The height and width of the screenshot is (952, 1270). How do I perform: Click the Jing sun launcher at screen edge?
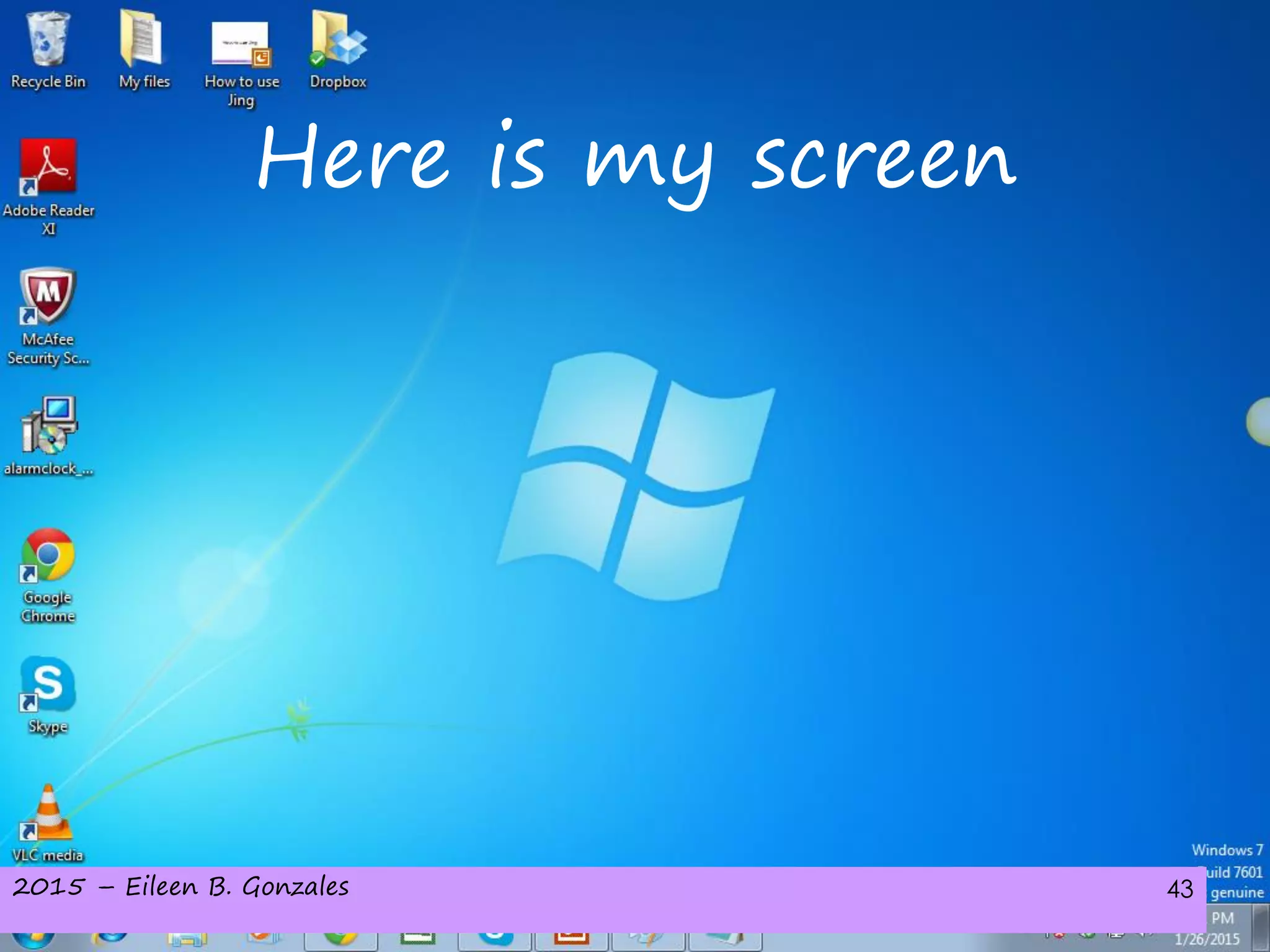pyautogui.click(x=1259, y=421)
